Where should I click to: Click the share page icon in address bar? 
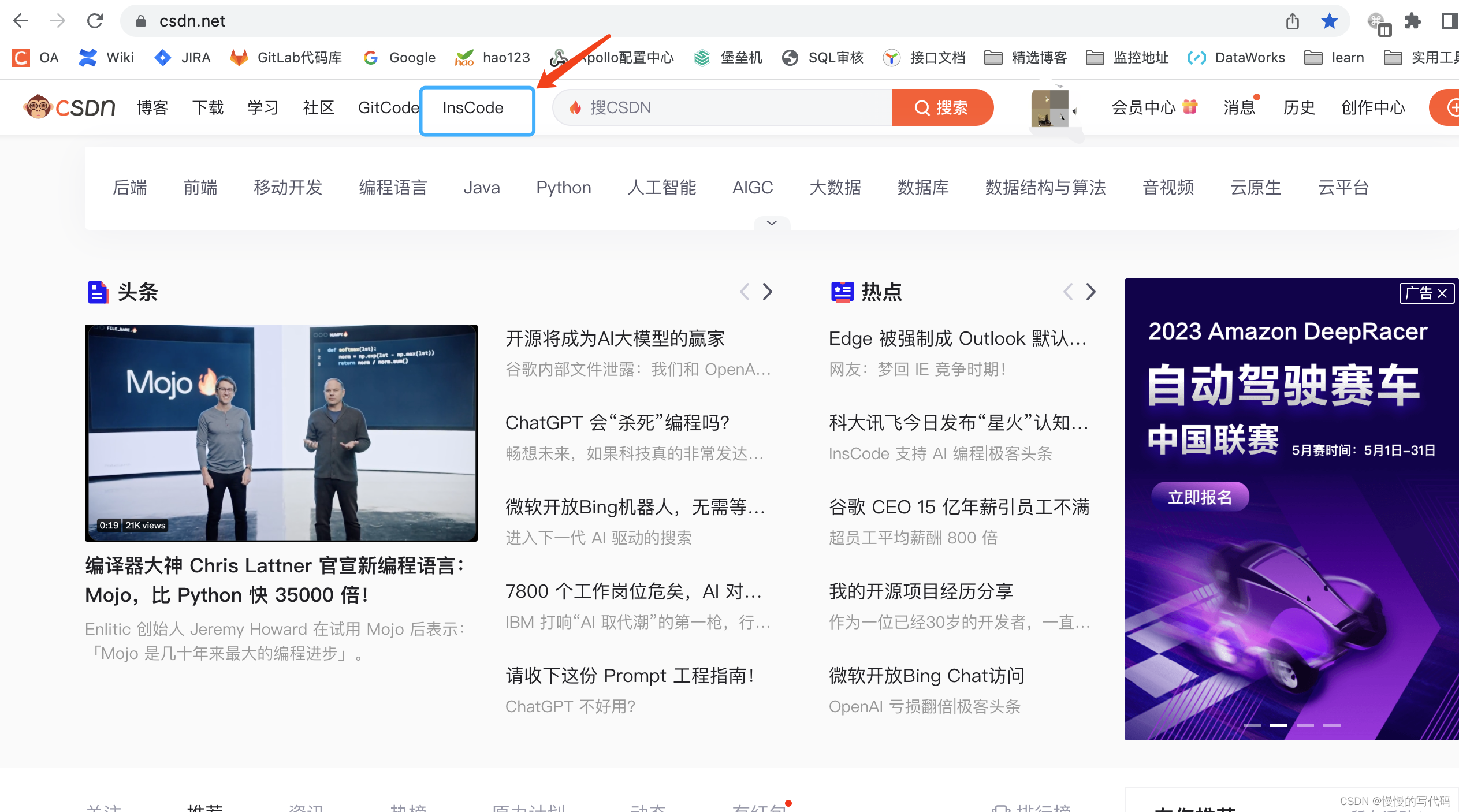click(1293, 21)
